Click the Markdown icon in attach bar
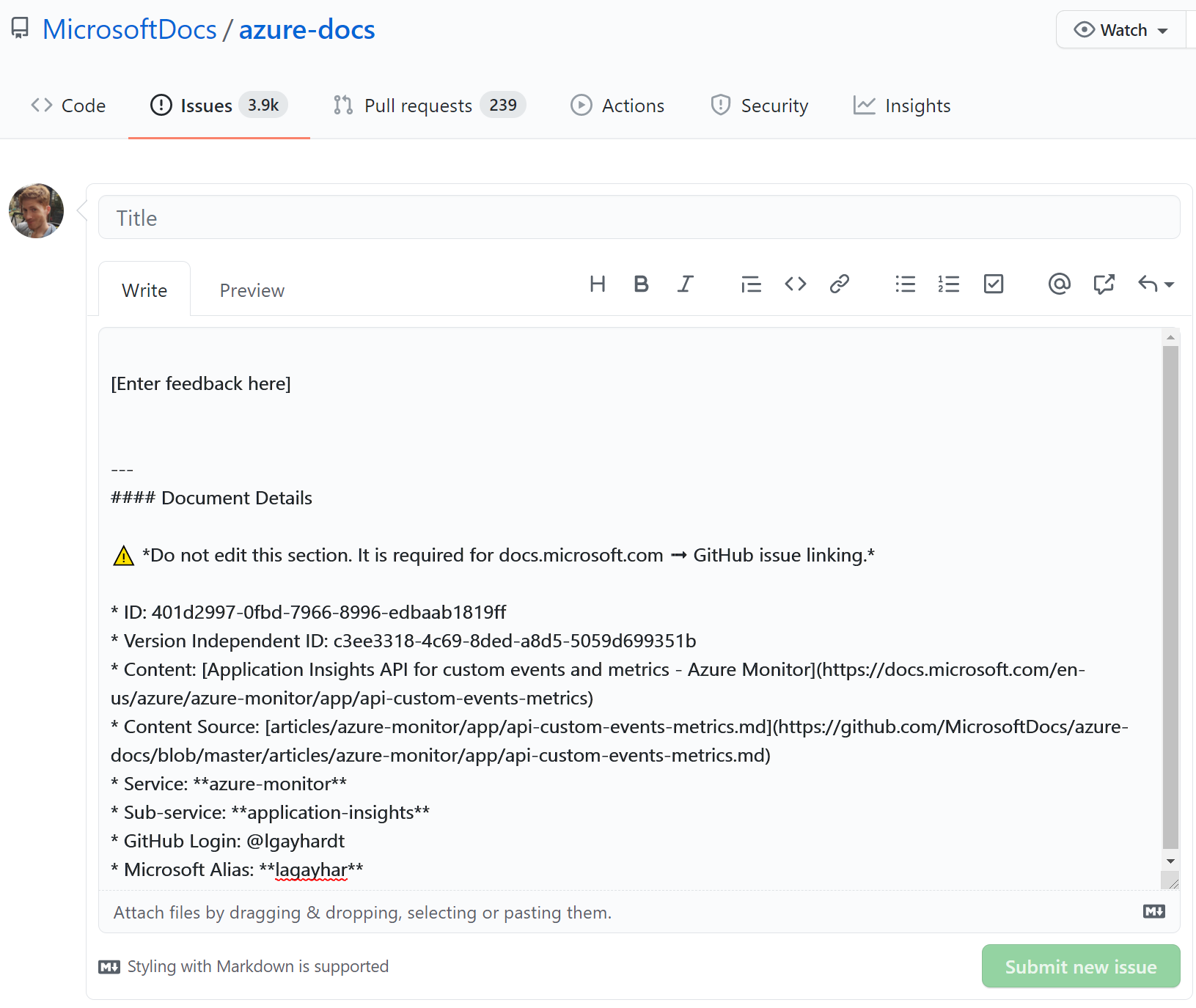The image size is (1196, 1008). pyautogui.click(x=1153, y=911)
